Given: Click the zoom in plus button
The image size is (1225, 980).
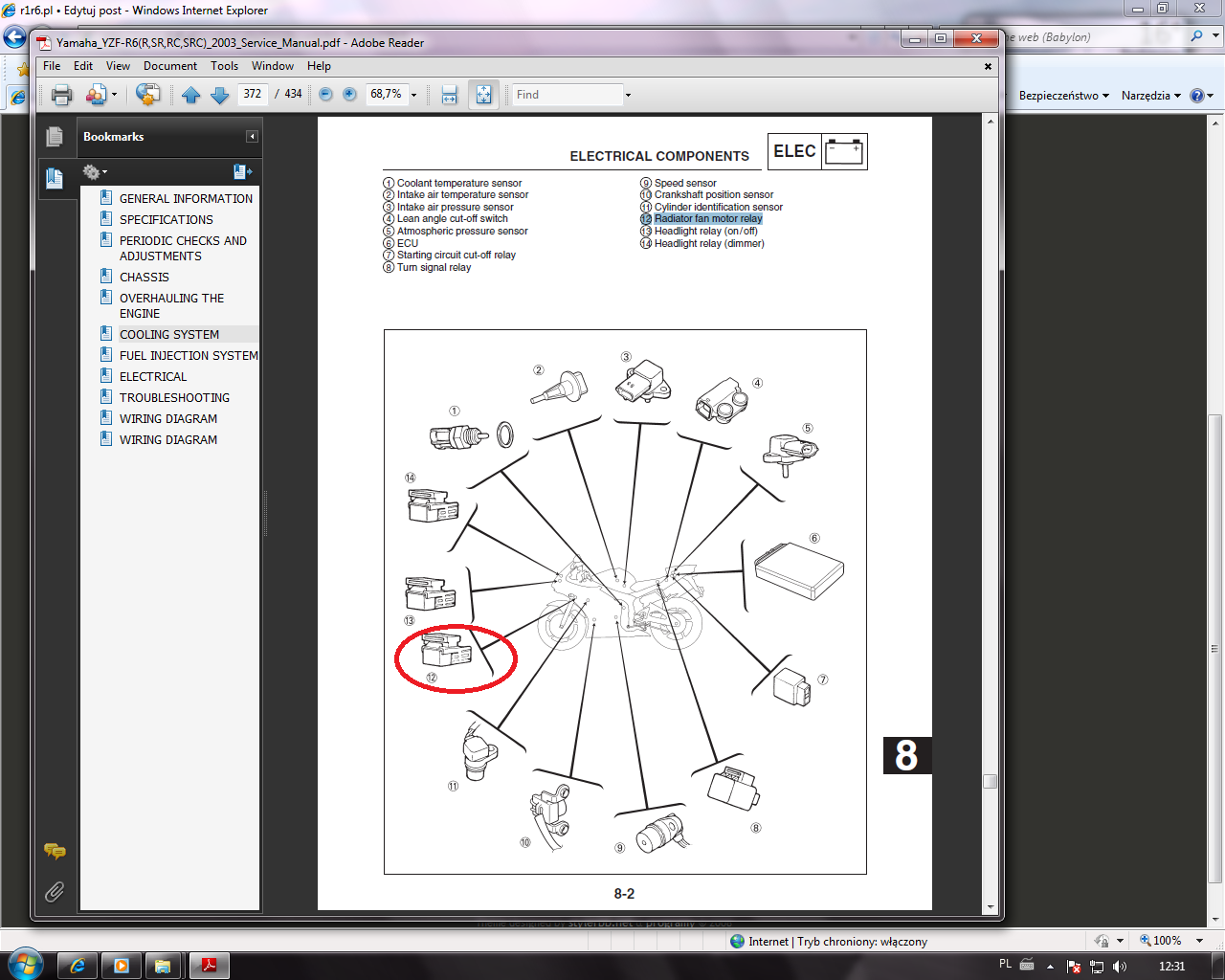Looking at the screenshot, I should [349, 95].
